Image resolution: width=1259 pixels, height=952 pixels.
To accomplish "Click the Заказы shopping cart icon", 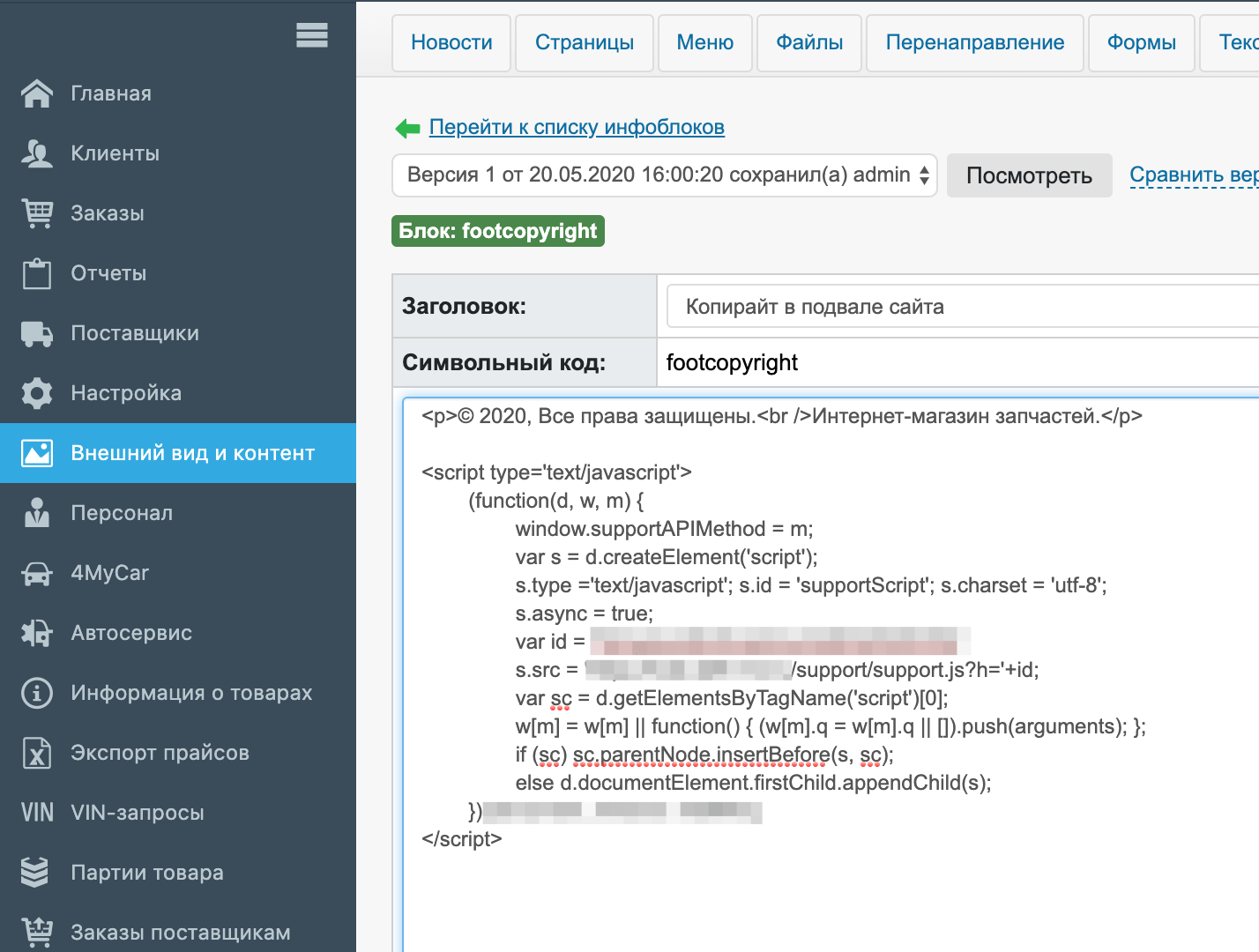I will click(x=37, y=213).
